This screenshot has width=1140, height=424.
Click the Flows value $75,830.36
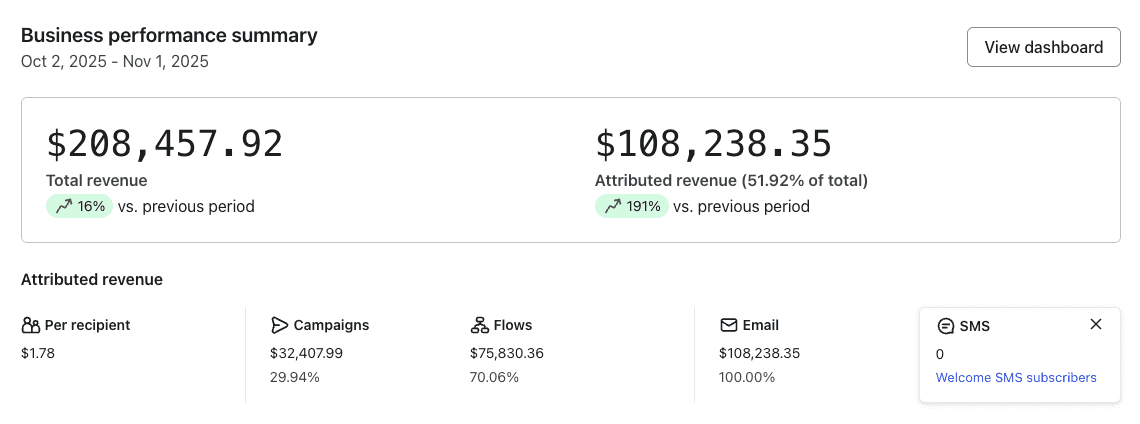pyautogui.click(x=507, y=354)
